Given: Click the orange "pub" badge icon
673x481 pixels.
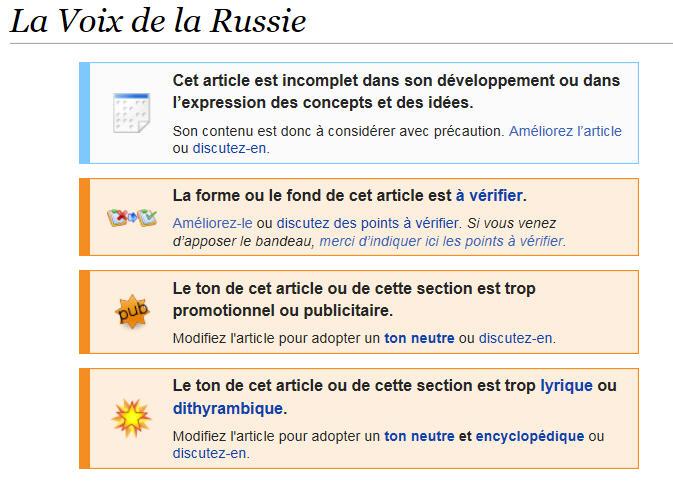Looking at the screenshot, I should tap(131, 312).
